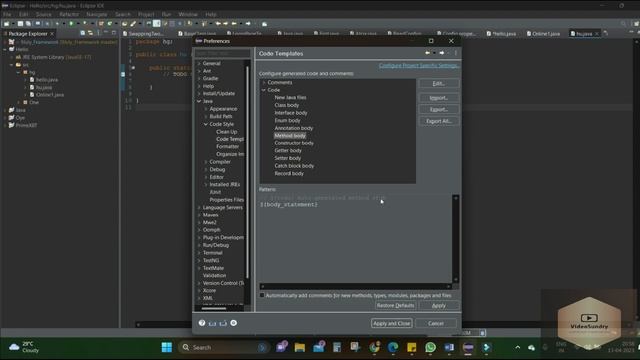This screenshot has width=640, height=360.
Task: Click the Edit... button in Code Templates
Action: tap(439, 83)
